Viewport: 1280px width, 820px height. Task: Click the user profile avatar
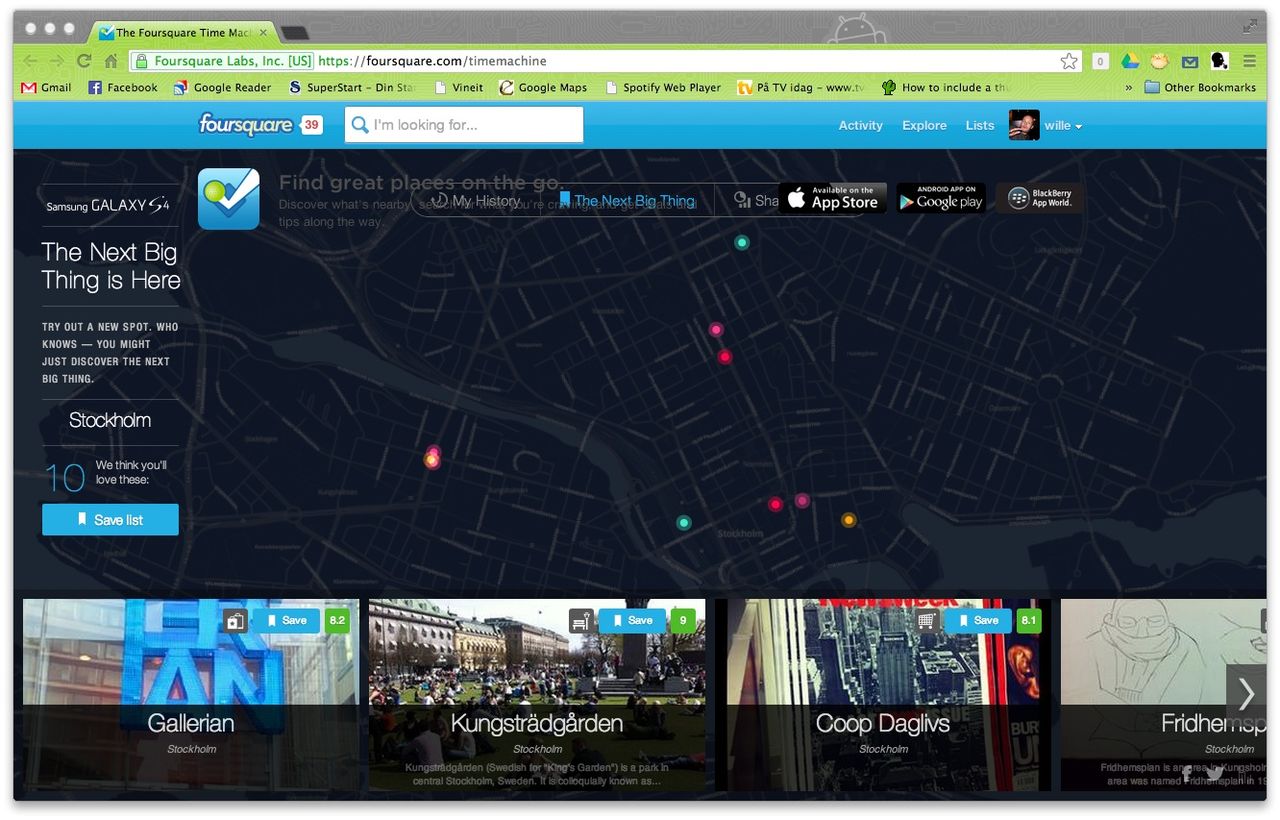(1024, 125)
